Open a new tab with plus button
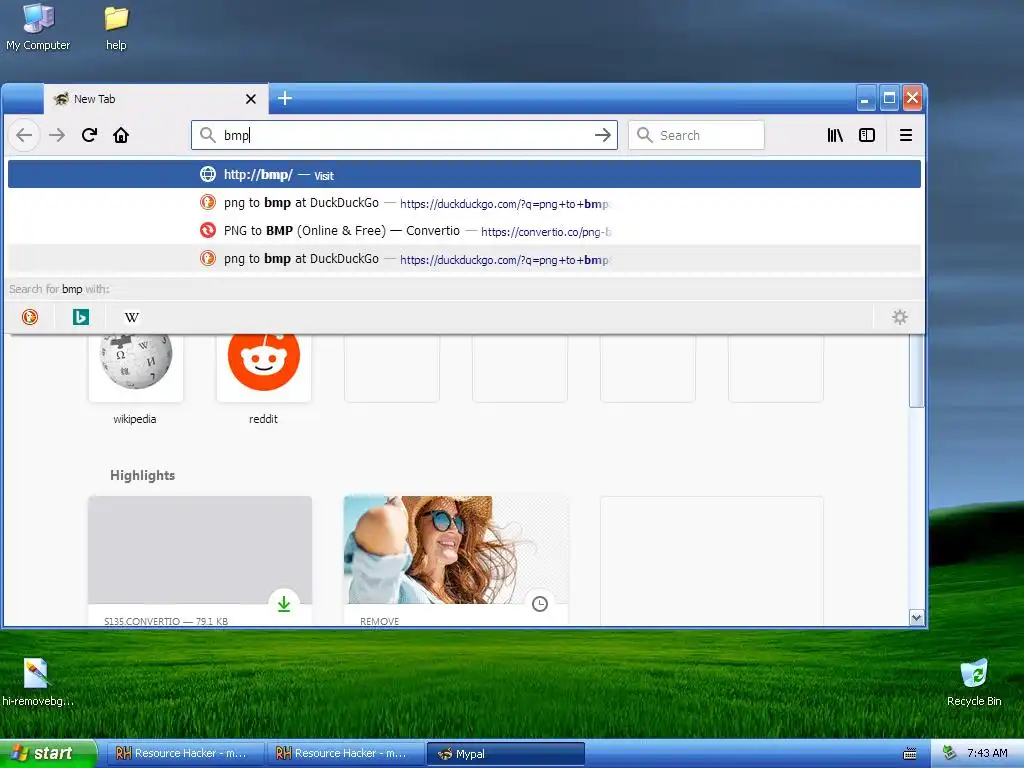The height and width of the screenshot is (768, 1024). [285, 99]
